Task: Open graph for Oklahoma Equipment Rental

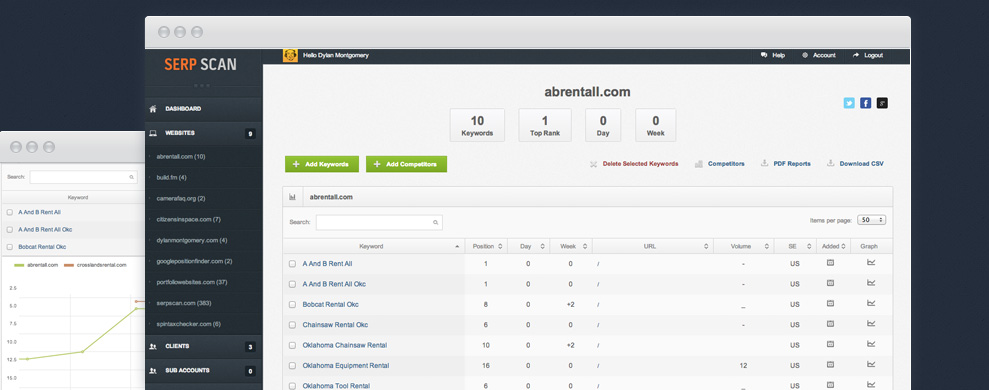Action: (x=871, y=364)
